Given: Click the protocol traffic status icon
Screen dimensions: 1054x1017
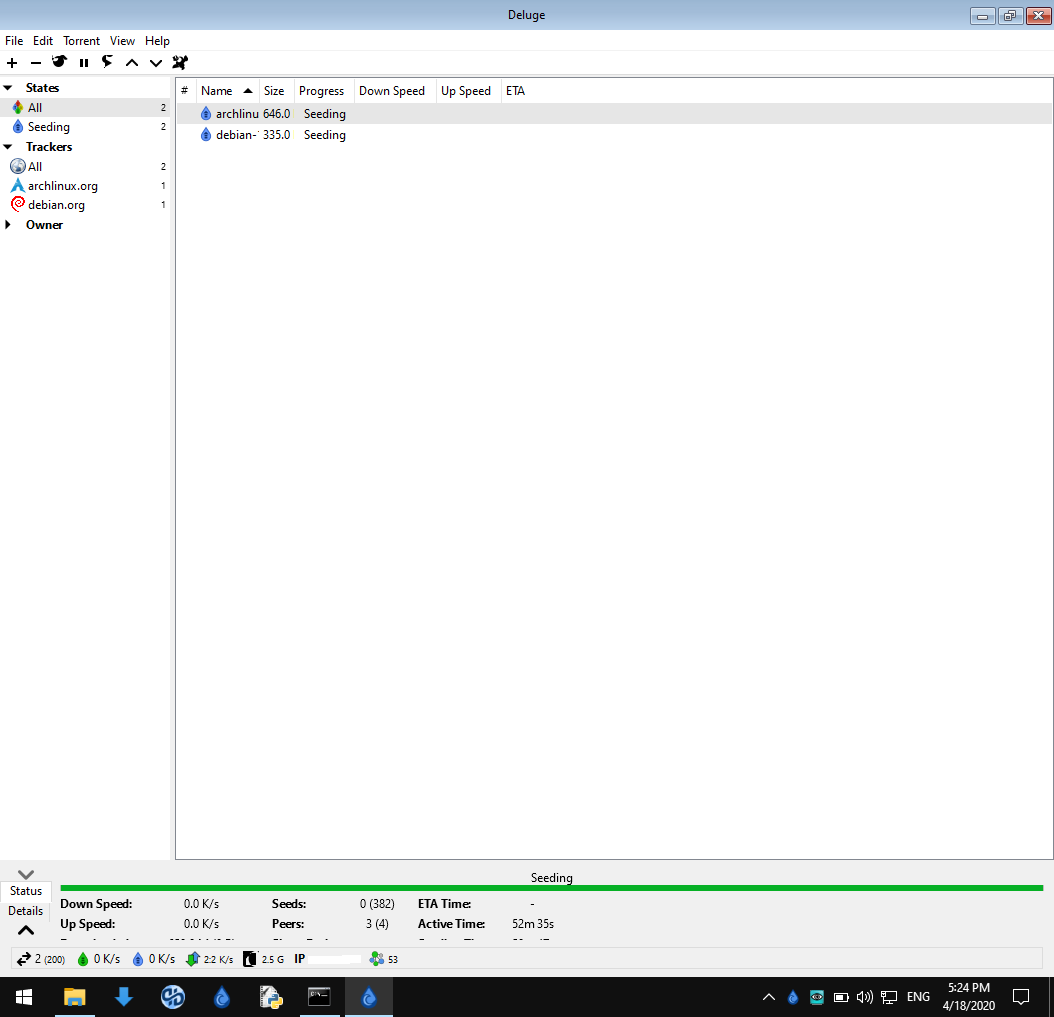Looking at the screenshot, I should (x=193, y=959).
